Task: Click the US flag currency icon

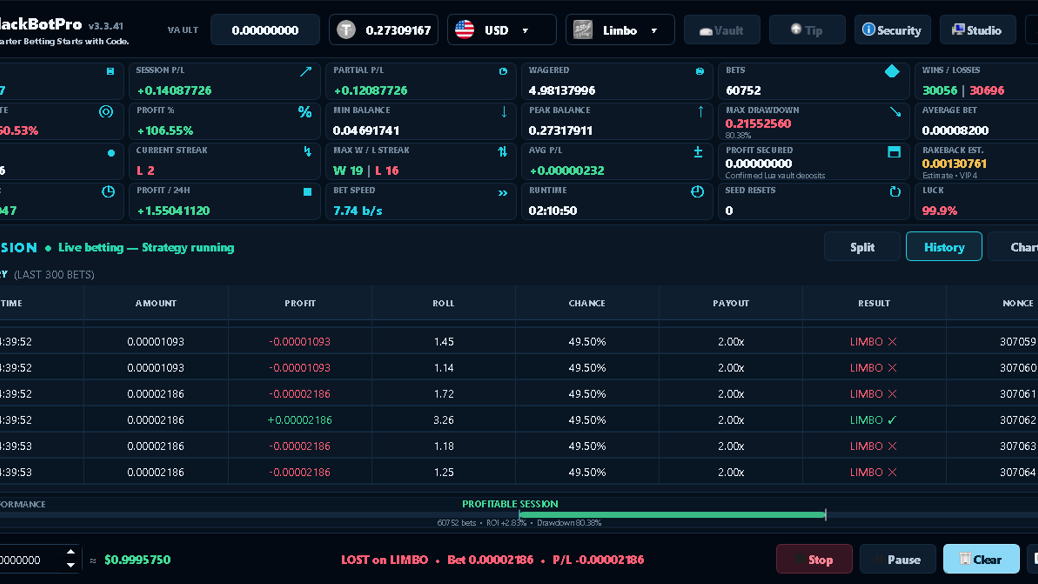Action: pyautogui.click(x=465, y=30)
